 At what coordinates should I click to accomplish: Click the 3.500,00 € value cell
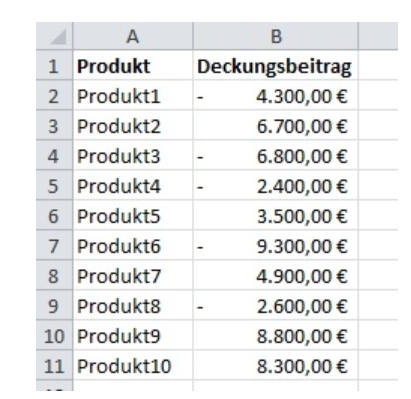(276, 215)
